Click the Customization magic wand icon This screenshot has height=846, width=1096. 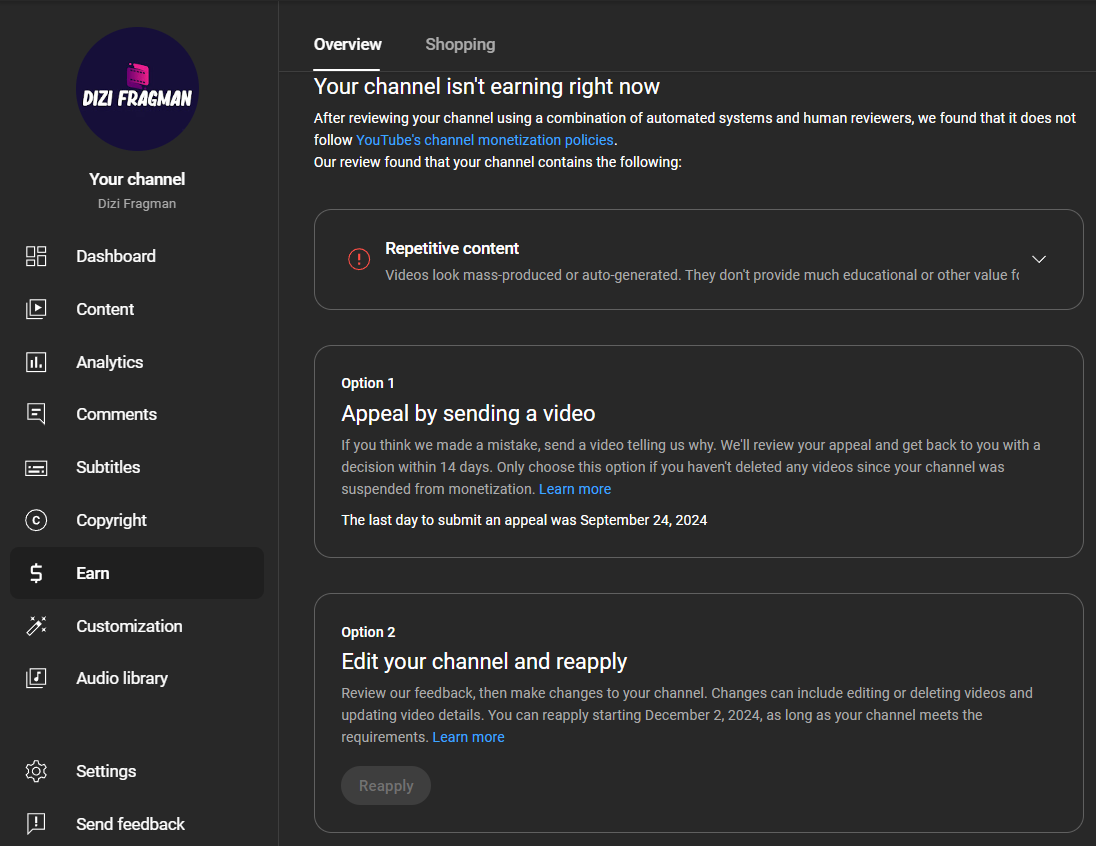point(36,626)
